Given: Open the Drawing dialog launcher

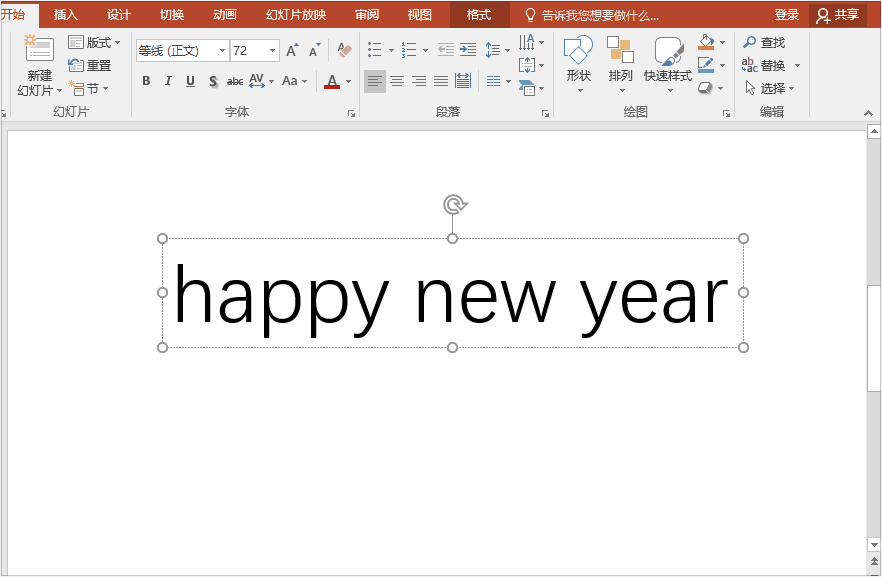Looking at the screenshot, I should click(x=726, y=114).
